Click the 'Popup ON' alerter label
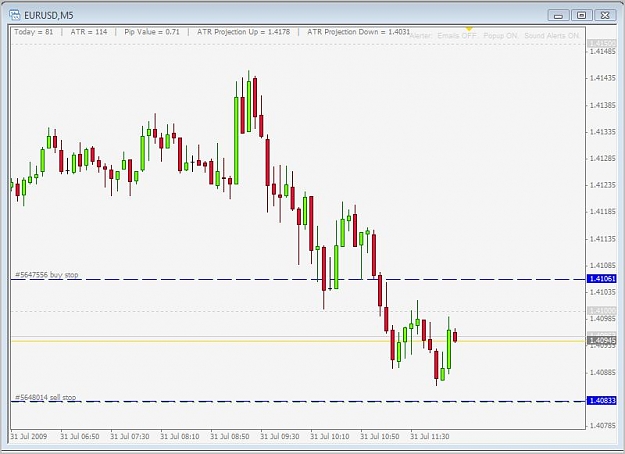625x454 pixels. tap(500, 36)
